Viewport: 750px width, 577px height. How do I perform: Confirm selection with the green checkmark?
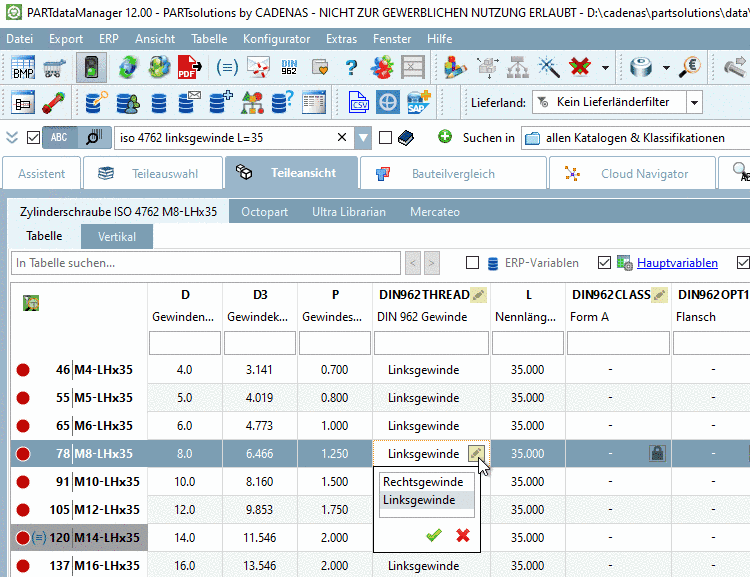(x=433, y=535)
